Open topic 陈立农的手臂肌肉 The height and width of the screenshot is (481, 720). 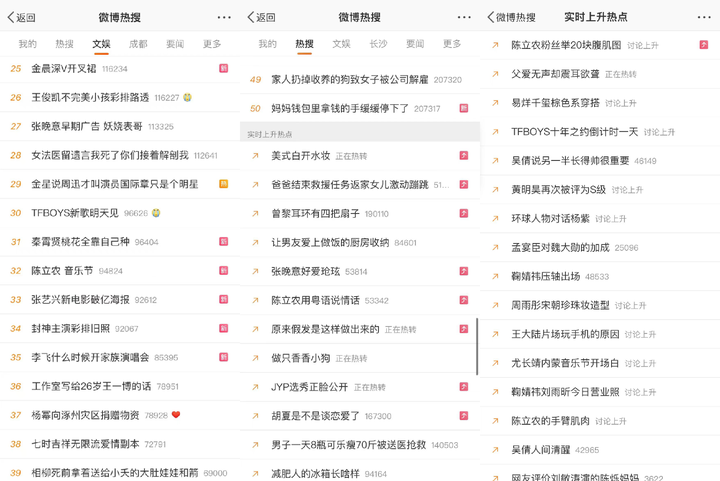[550, 421]
